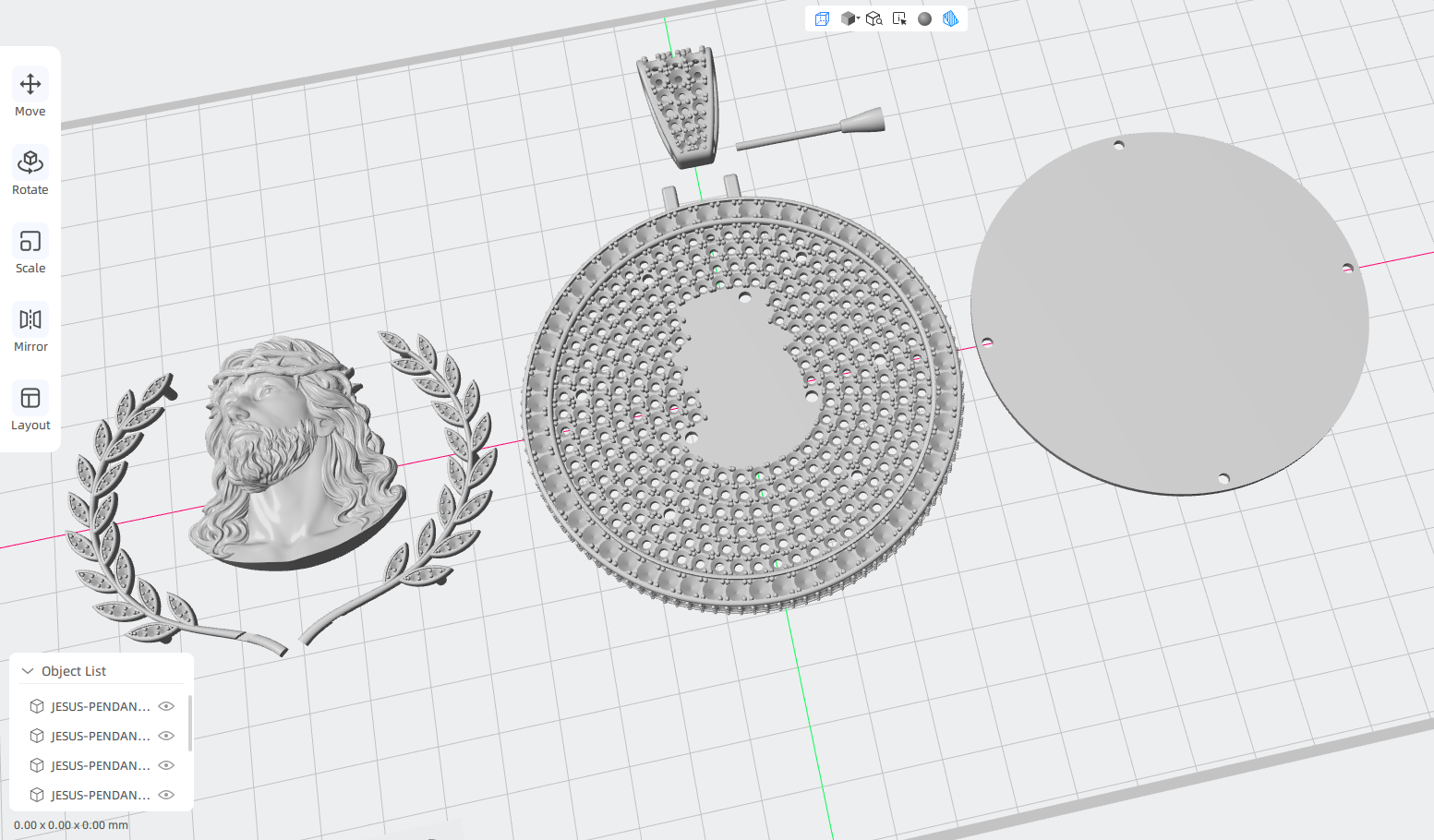The height and width of the screenshot is (840, 1434).
Task: Open the view cube dropdown arrow
Action: (858, 18)
